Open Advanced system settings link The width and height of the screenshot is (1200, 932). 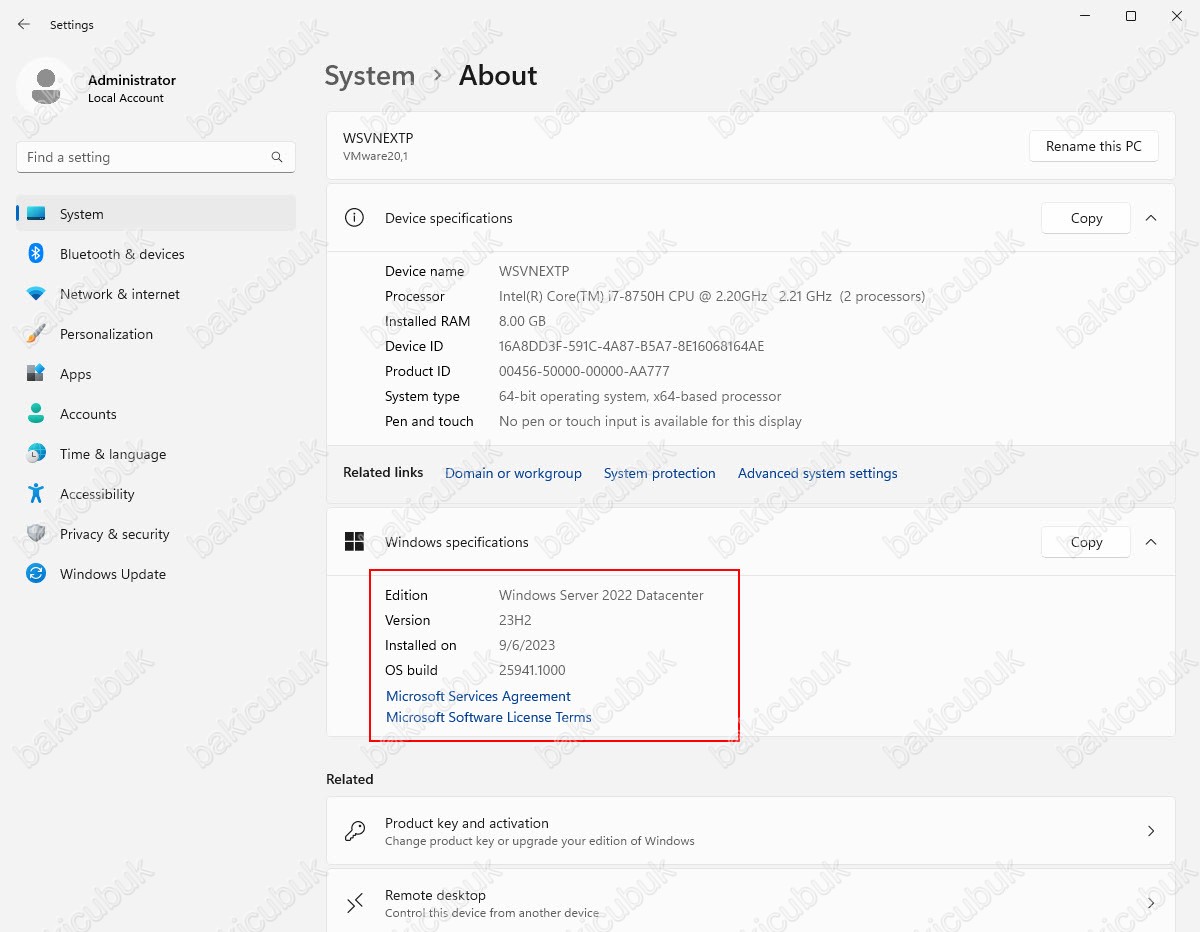point(818,473)
